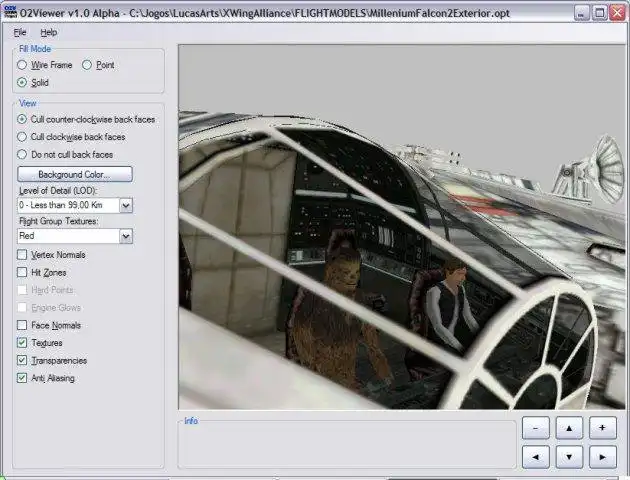This screenshot has width=630, height=480.
Task: Click the O2Viewer app icon in title bar
Action: point(10,12)
